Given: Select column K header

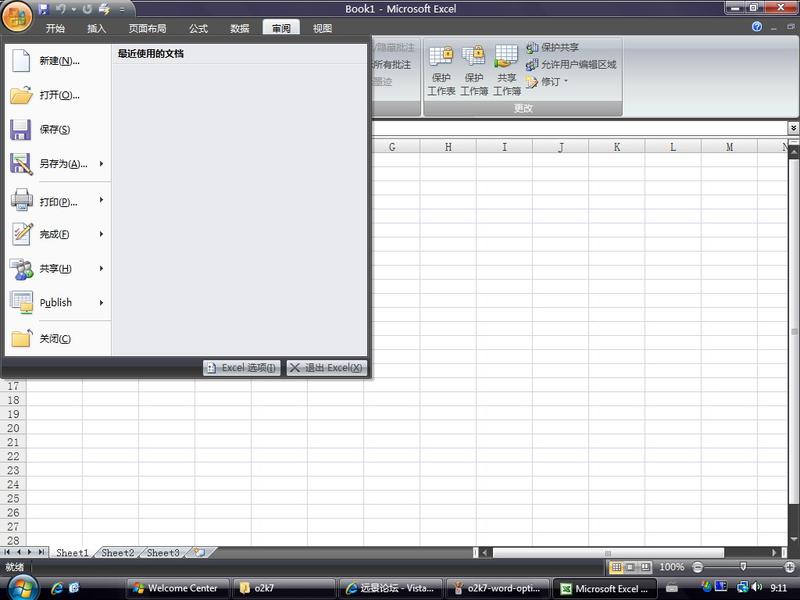Looking at the screenshot, I should (617, 147).
